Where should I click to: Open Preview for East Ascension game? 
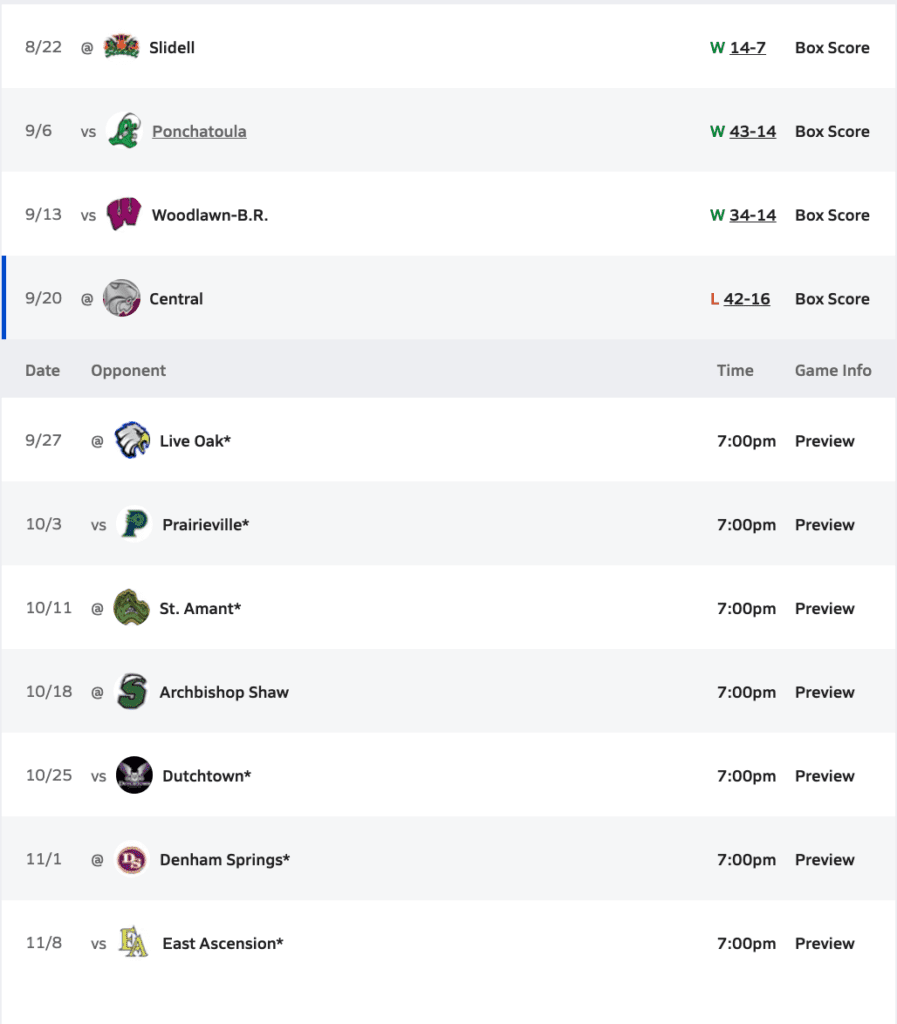coord(825,943)
